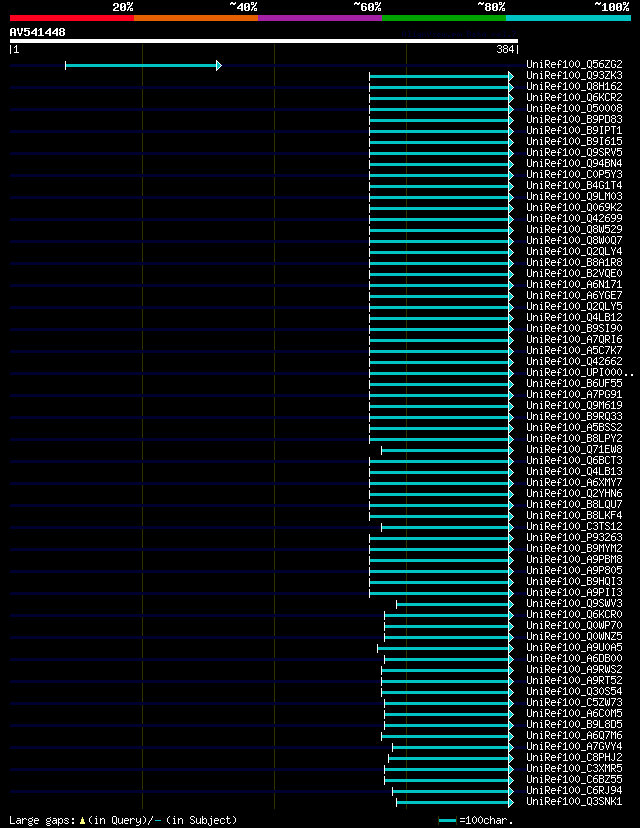
Task: Click the UniRef100_B9HQI3 hit name
Action: pyautogui.click(x=574, y=581)
